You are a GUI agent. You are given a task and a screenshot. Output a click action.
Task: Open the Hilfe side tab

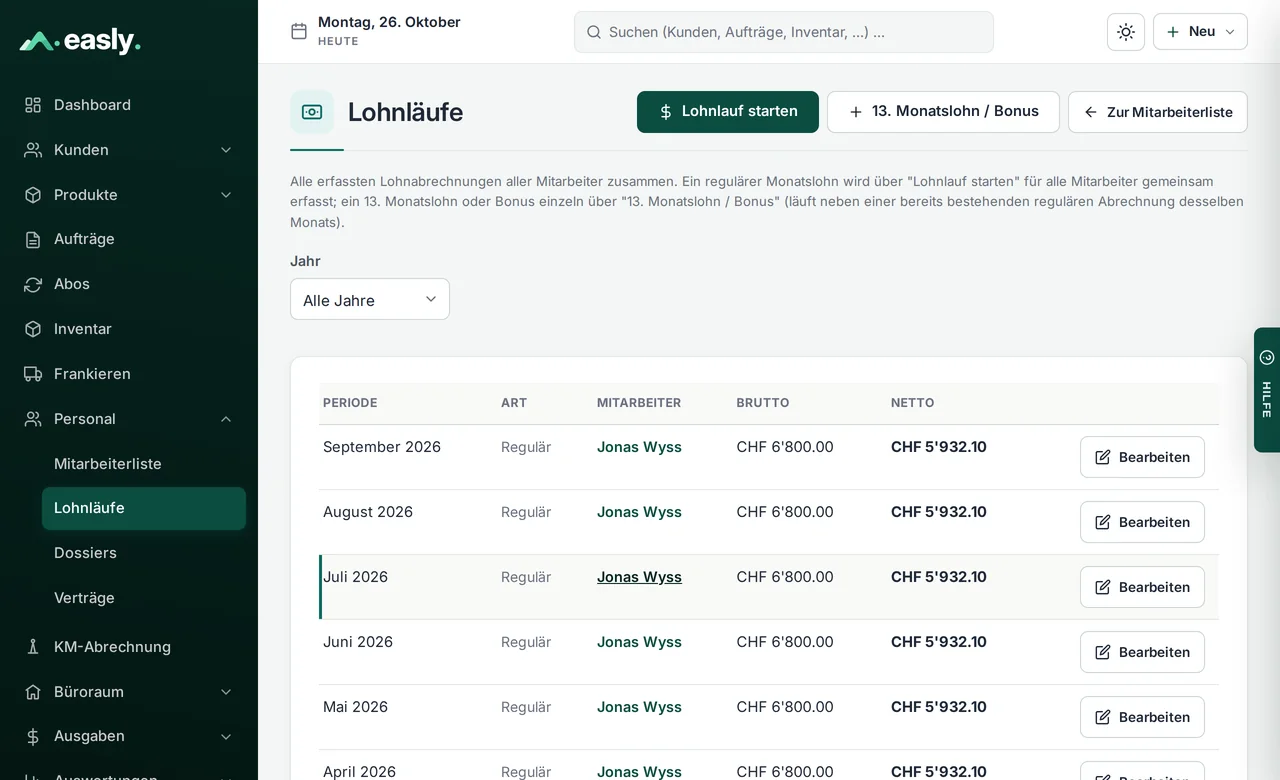1267,390
